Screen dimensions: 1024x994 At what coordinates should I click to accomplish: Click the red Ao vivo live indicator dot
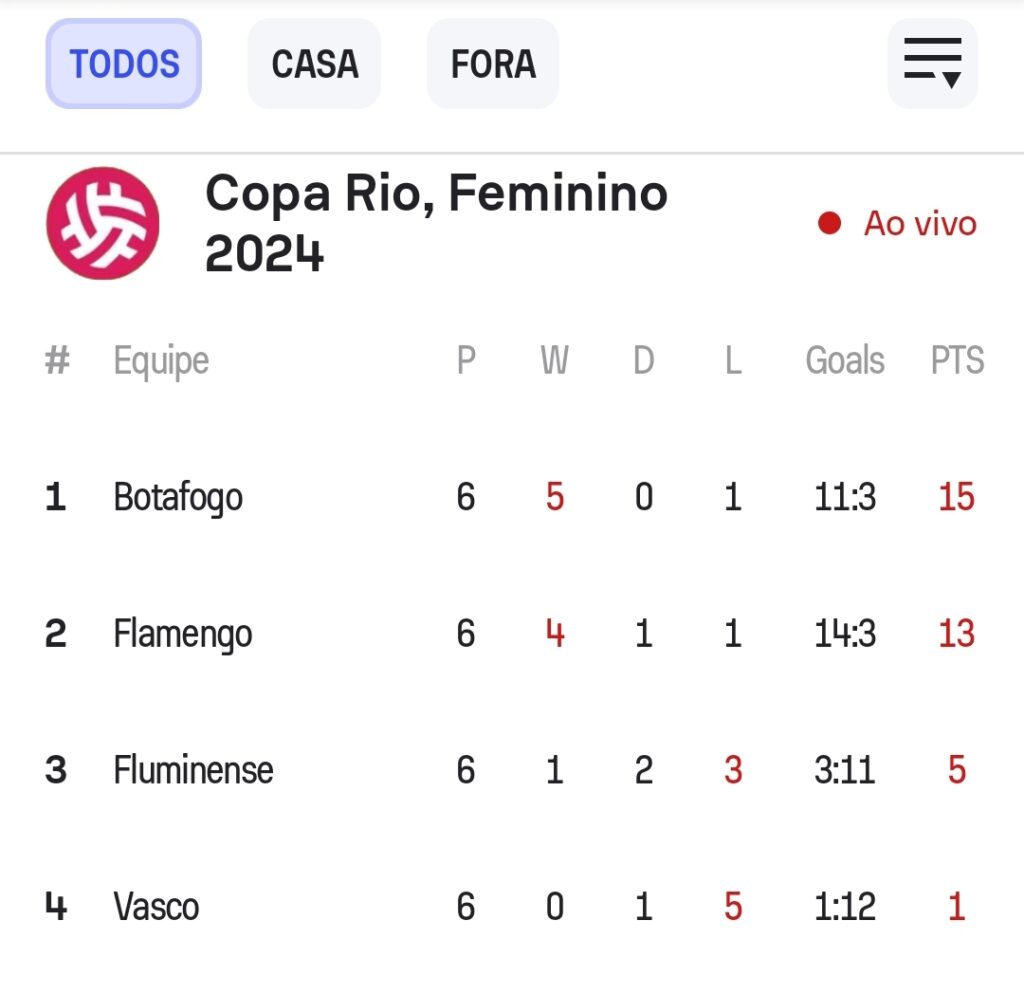pos(829,223)
